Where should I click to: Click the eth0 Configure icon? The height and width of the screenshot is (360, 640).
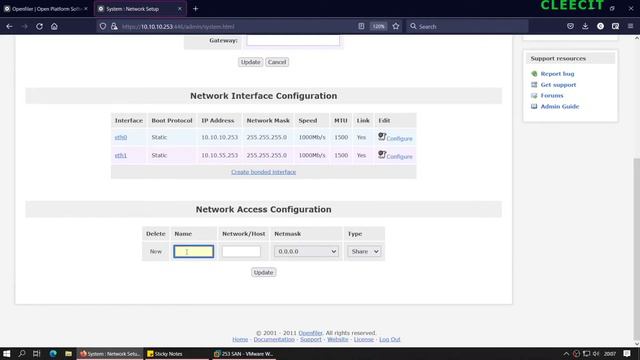[382, 137]
